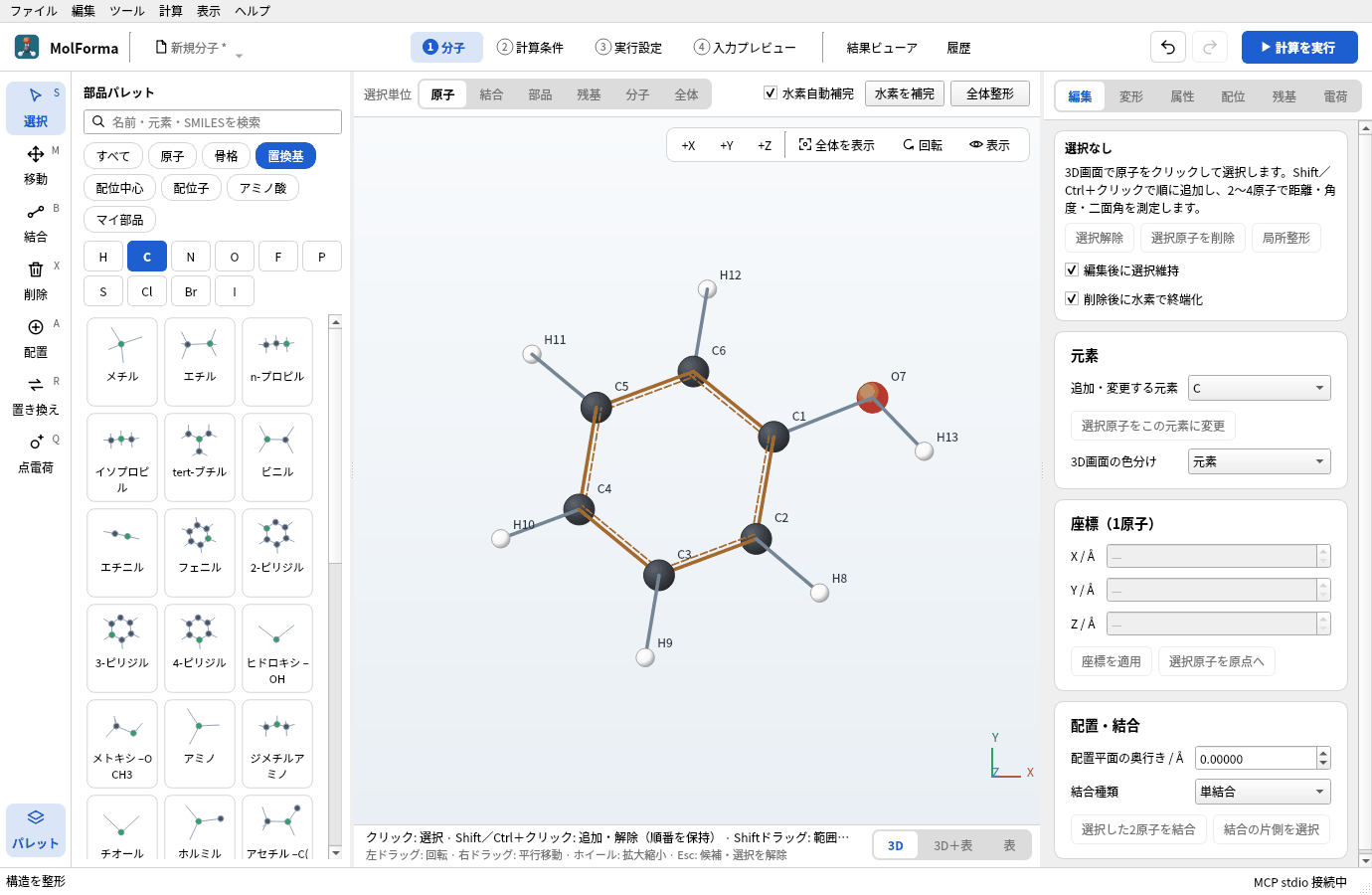Pick the メチル fragment from palette

pyautogui.click(x=122, y=362)
